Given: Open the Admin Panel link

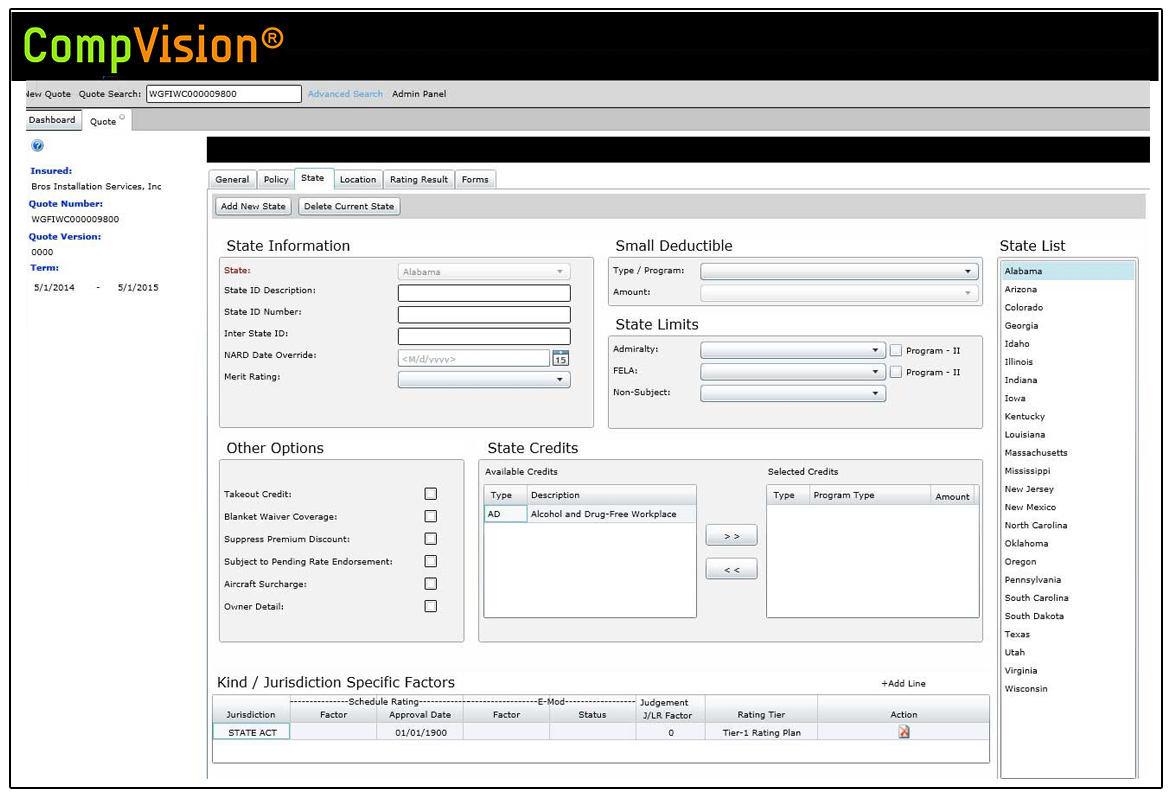Looking at the screenshot, I should tap(419, 94).
